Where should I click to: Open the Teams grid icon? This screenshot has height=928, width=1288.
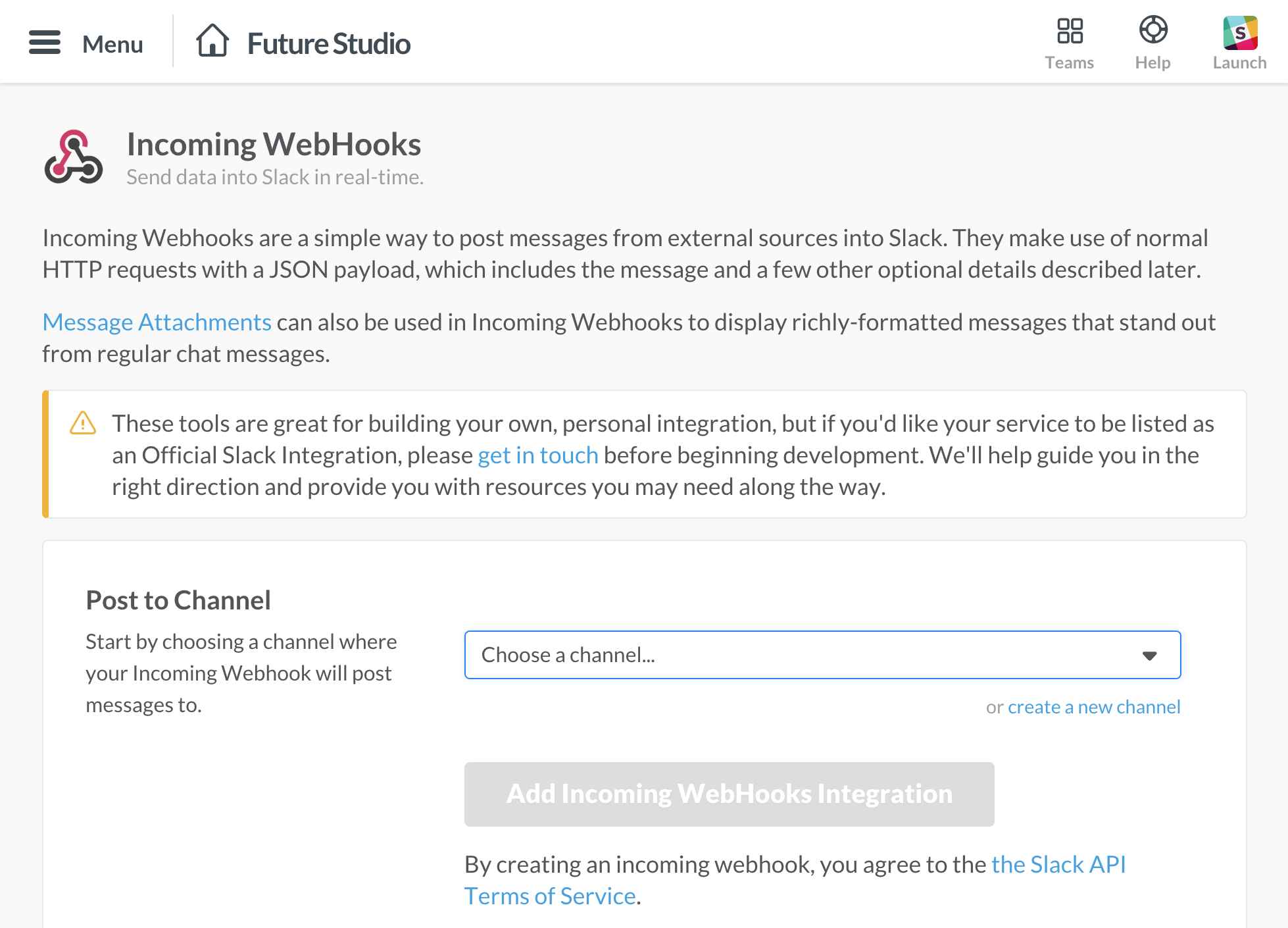[1070, 31]
